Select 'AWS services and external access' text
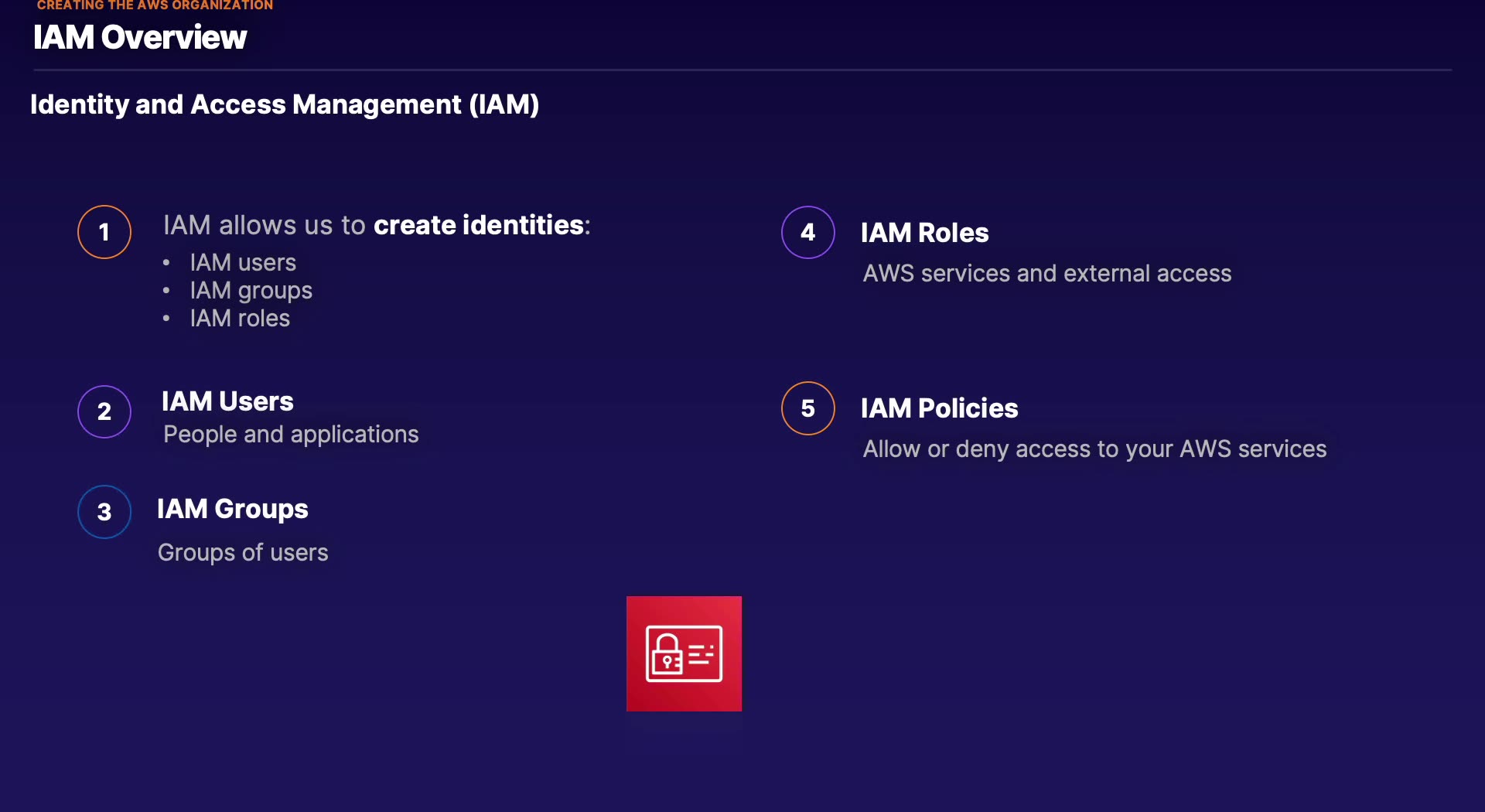 (1047, 274)
